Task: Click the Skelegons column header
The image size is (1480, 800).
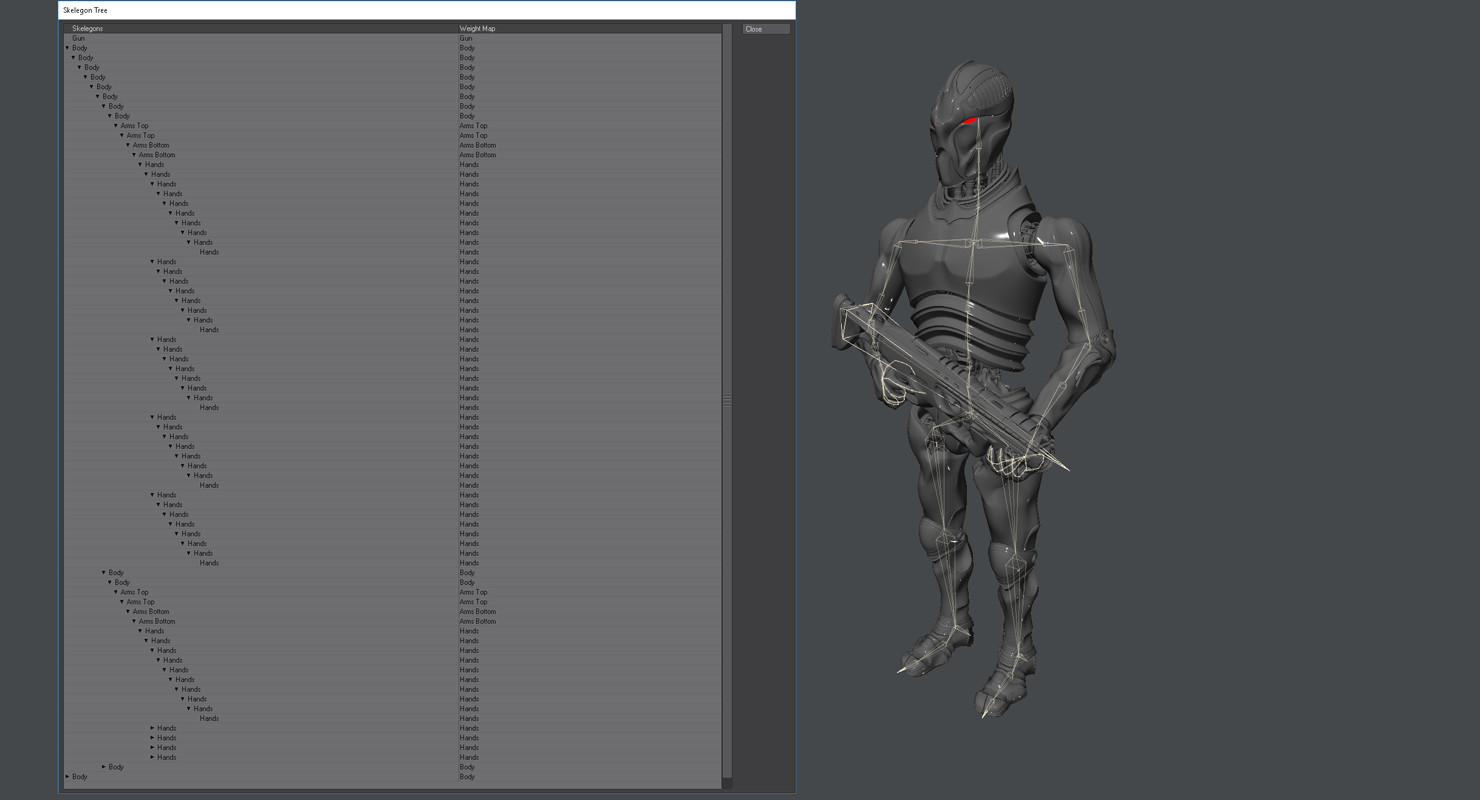Action: pyautogui.click(x=85, y=28)
